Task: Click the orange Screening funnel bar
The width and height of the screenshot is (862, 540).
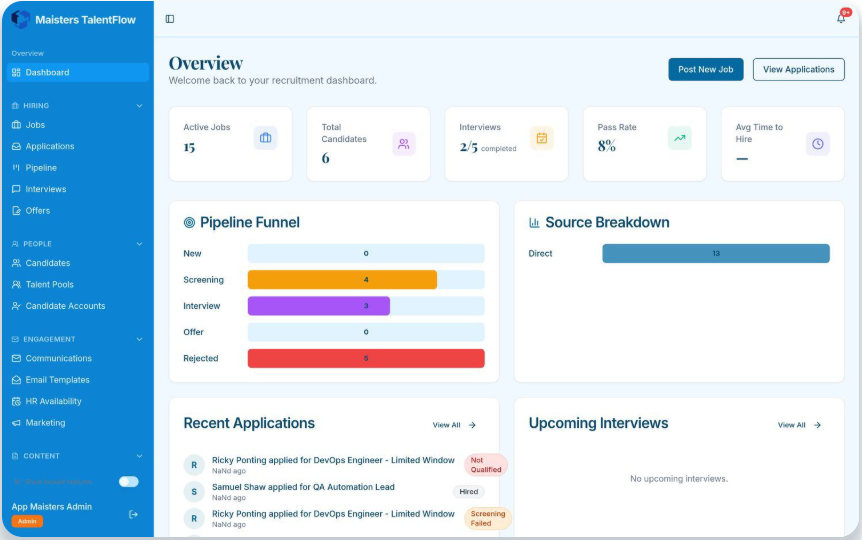Action: [x=342, y=280]
